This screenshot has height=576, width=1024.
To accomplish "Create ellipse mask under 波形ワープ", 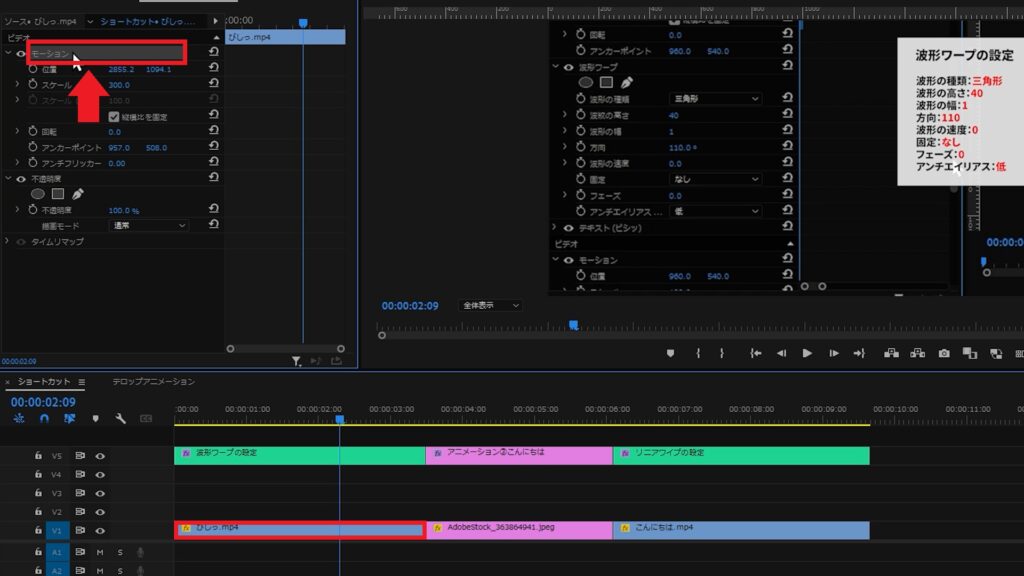I will click(586, 82).
